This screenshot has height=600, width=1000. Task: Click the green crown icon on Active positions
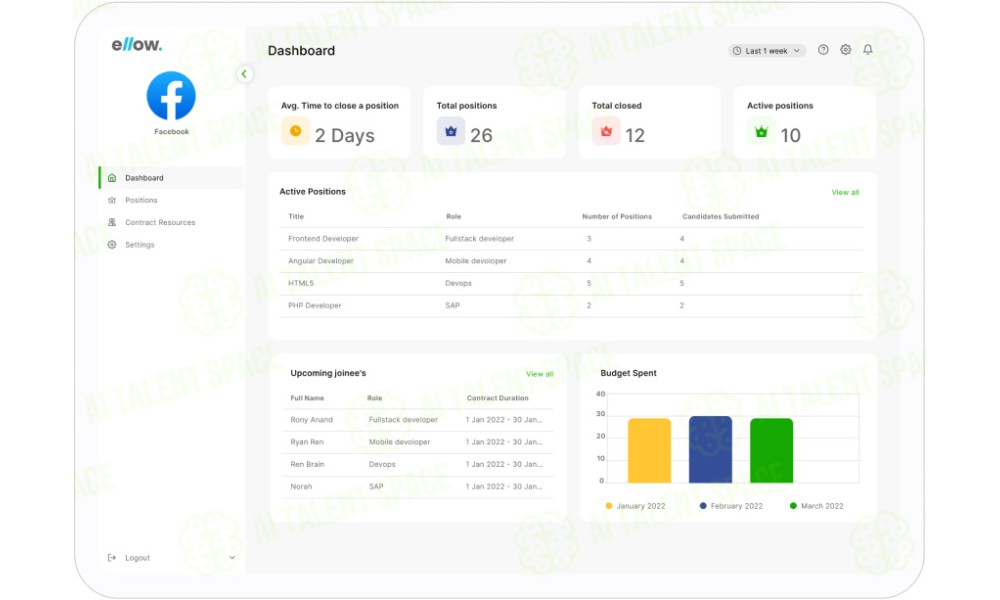[761, 131]
